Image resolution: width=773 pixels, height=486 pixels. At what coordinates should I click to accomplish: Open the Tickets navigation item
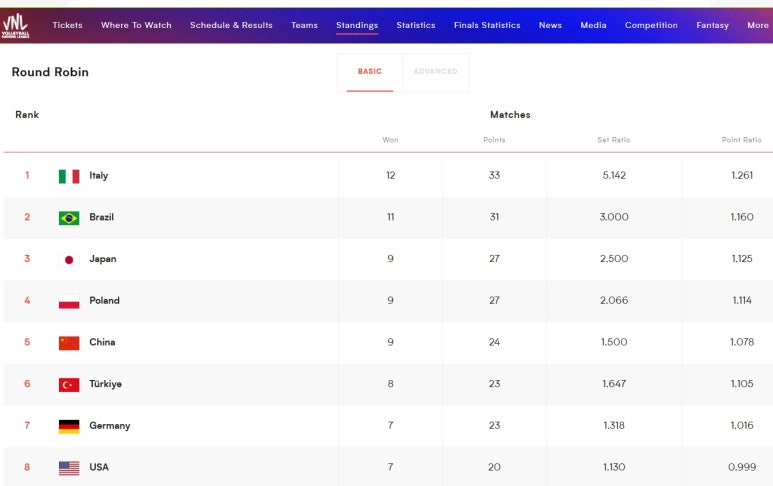(67, 25)
